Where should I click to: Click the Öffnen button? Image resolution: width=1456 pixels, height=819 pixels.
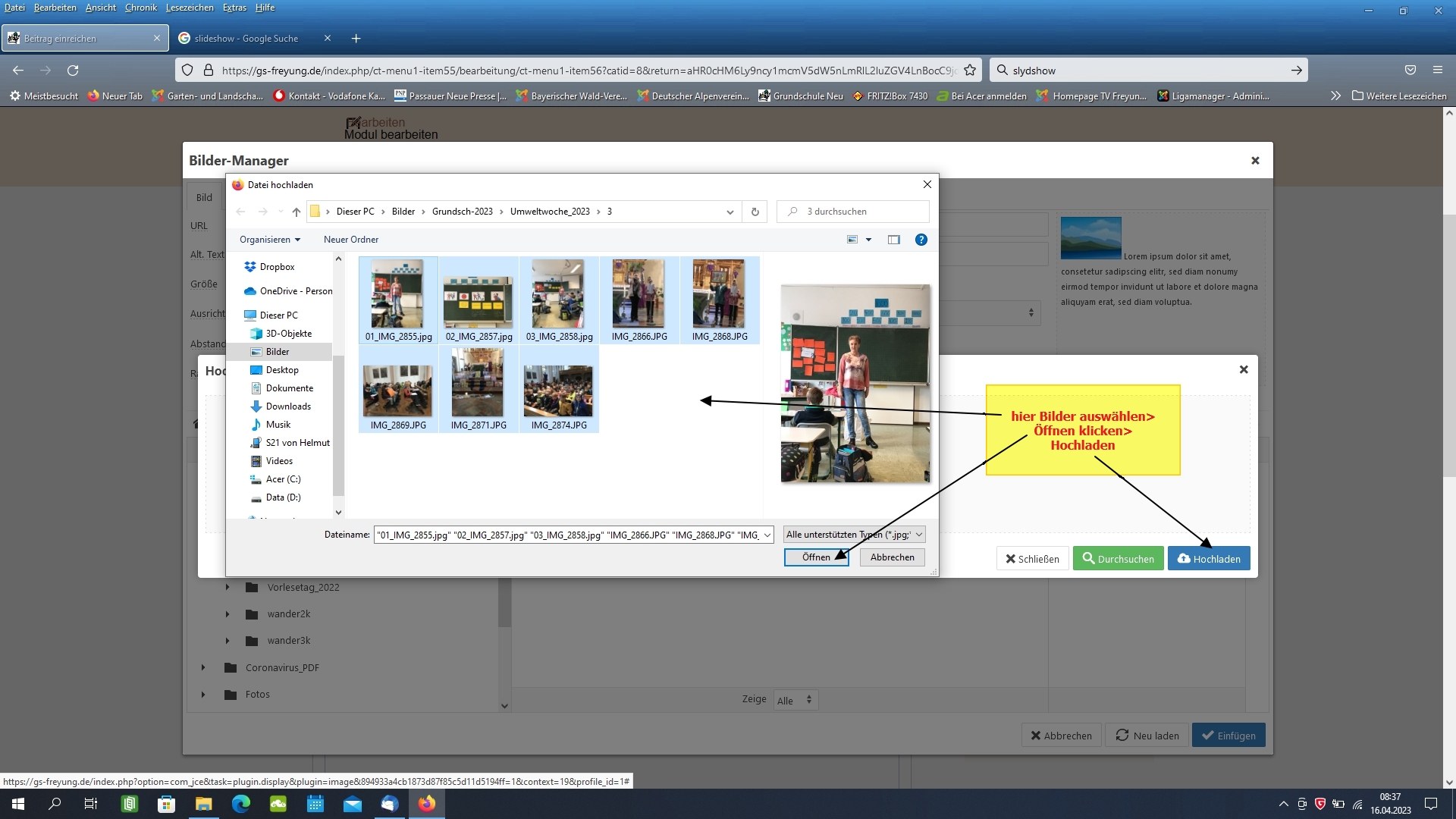click(x=816, y=557)
